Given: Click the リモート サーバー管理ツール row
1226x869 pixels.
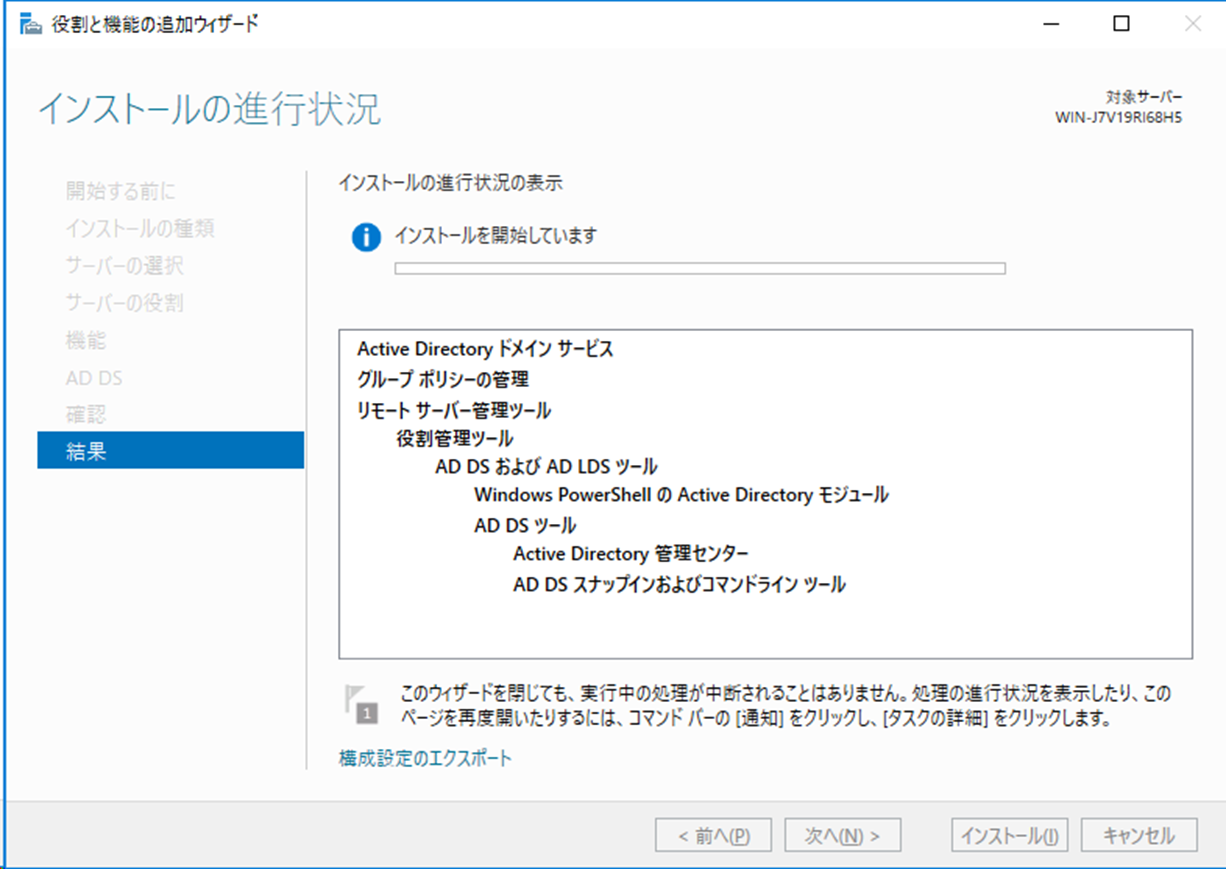Looking at the screenshot, I should tap(454, 410).
